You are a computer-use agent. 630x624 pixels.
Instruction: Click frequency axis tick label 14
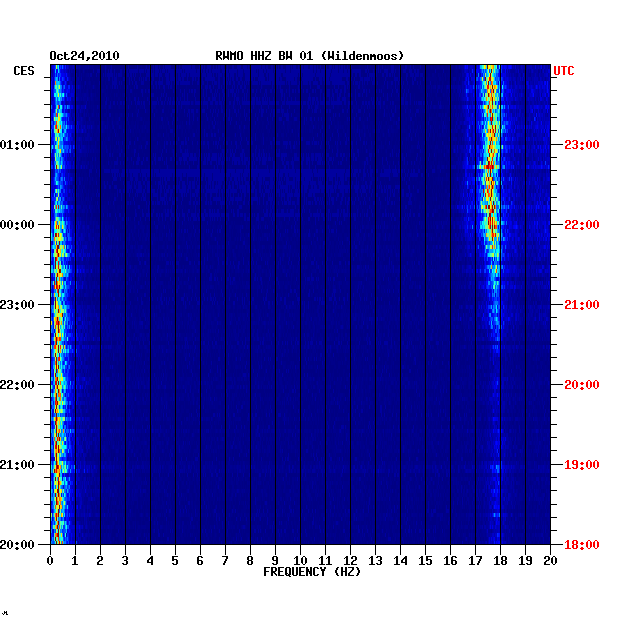pyautogui.click(x=400, y=561)
